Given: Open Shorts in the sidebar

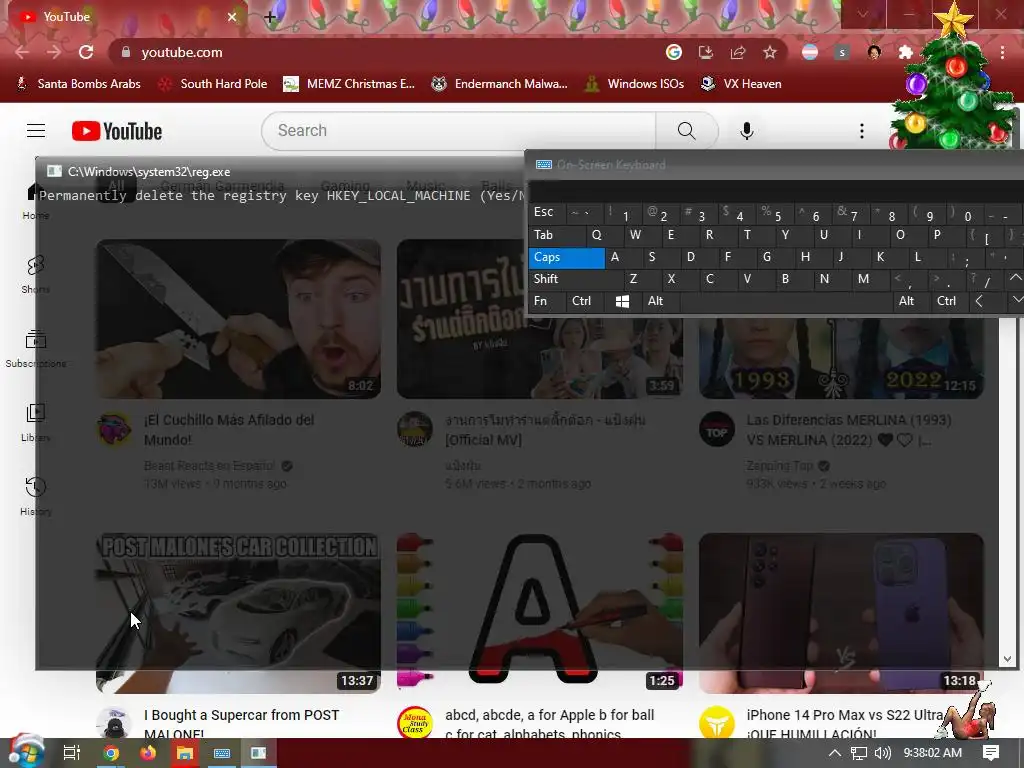Looking at the screenshot, I should point(35,274).
